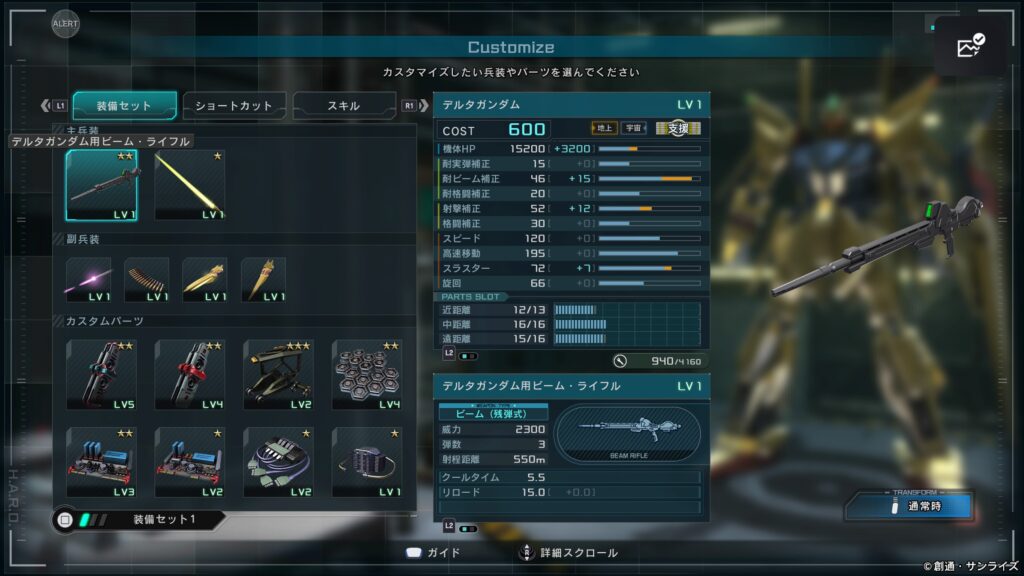
Task: Open the 装備セット1 set selector
Action: pos(140,520)
